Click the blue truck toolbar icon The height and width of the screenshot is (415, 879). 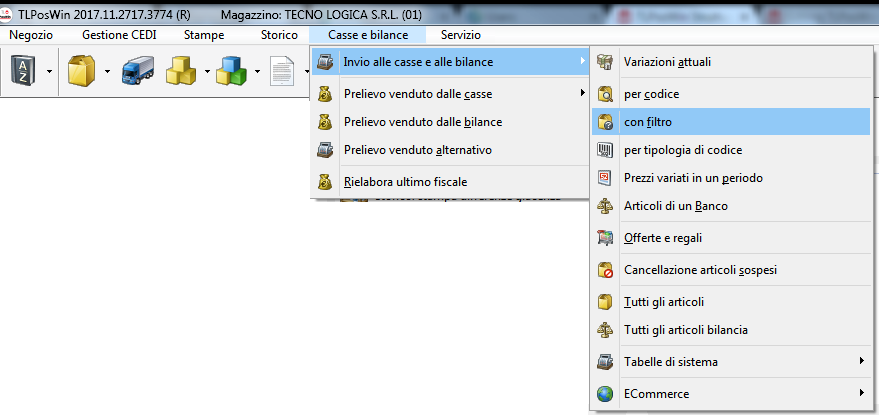coord(136,71)
